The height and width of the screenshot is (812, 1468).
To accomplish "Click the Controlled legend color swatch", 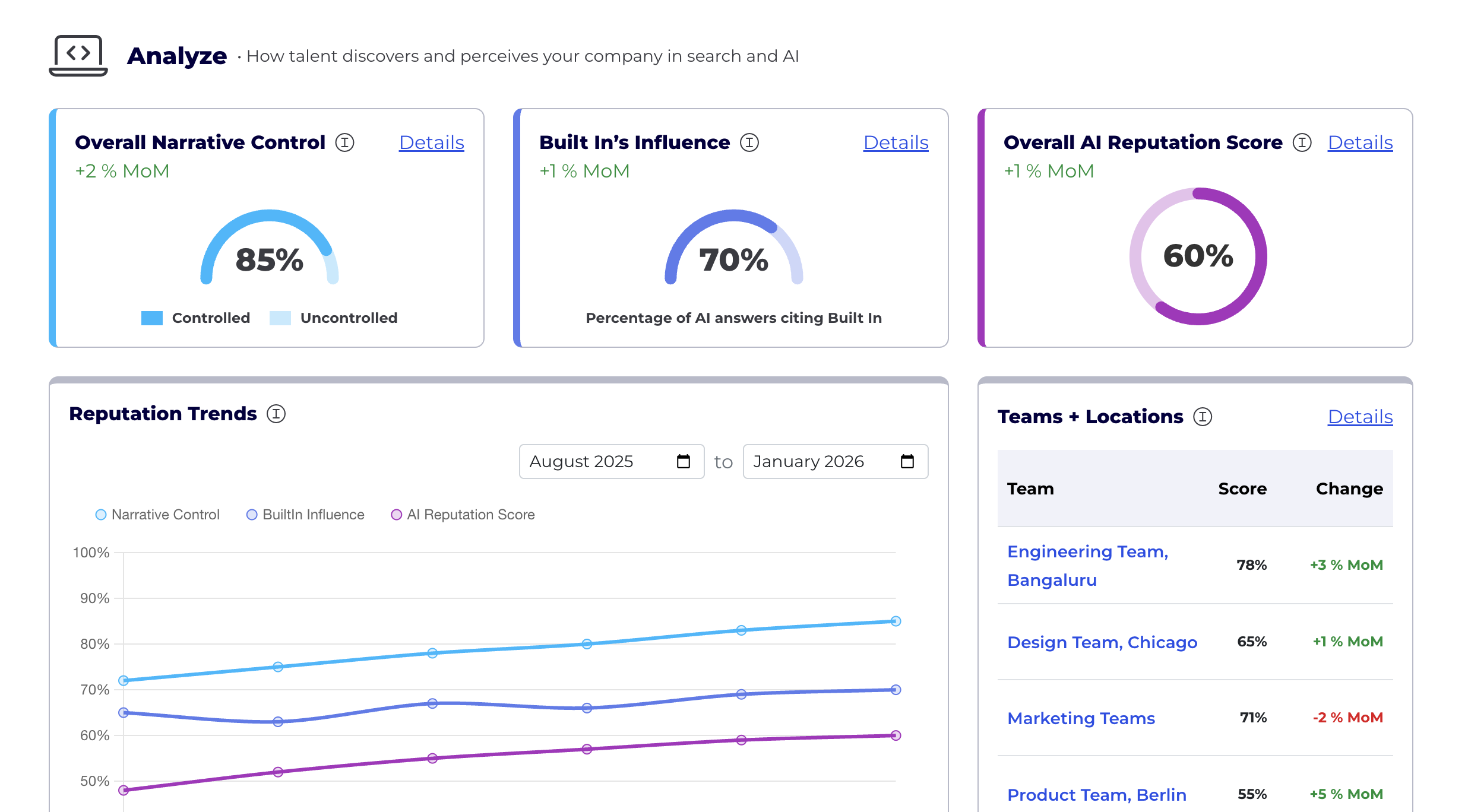I will point(152,318).
